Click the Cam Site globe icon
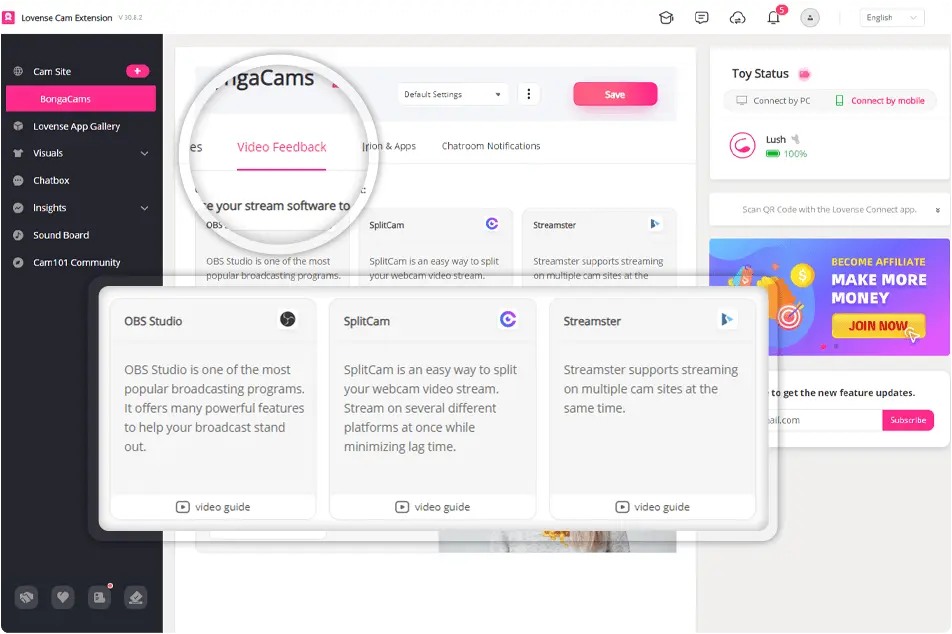 pyautogui.click(x=18, y=71)
